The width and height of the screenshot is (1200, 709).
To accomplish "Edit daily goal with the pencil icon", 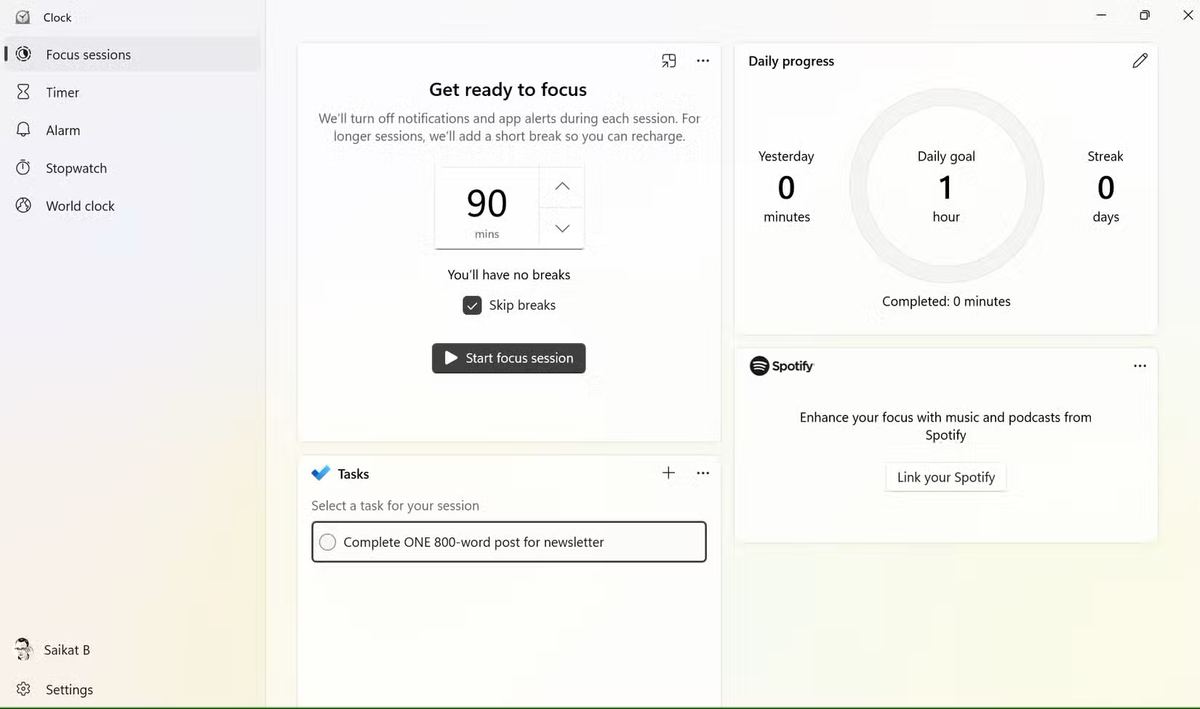I will pos(1140,60).
